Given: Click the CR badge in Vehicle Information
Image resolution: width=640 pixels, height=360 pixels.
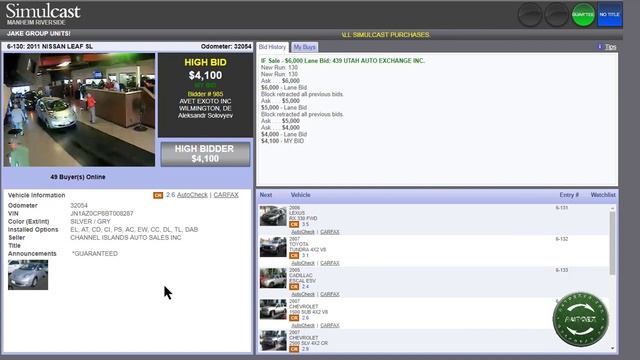Looking at the screenshot, I should point(158,195).
